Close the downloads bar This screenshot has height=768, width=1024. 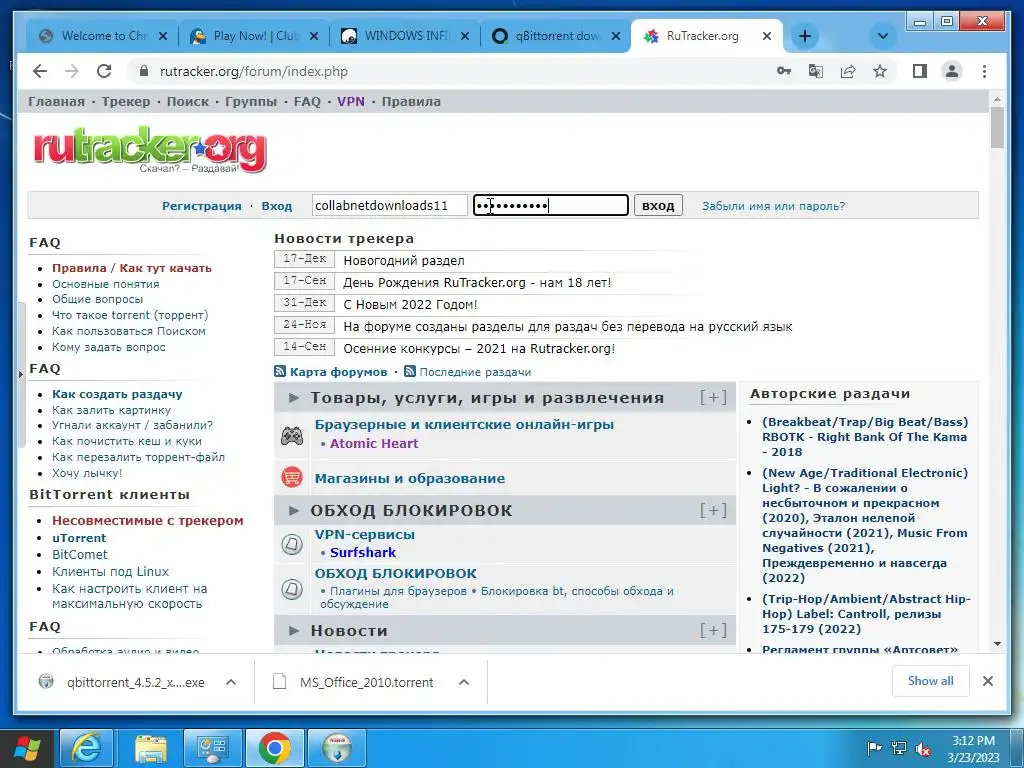(x=987, y=681)
